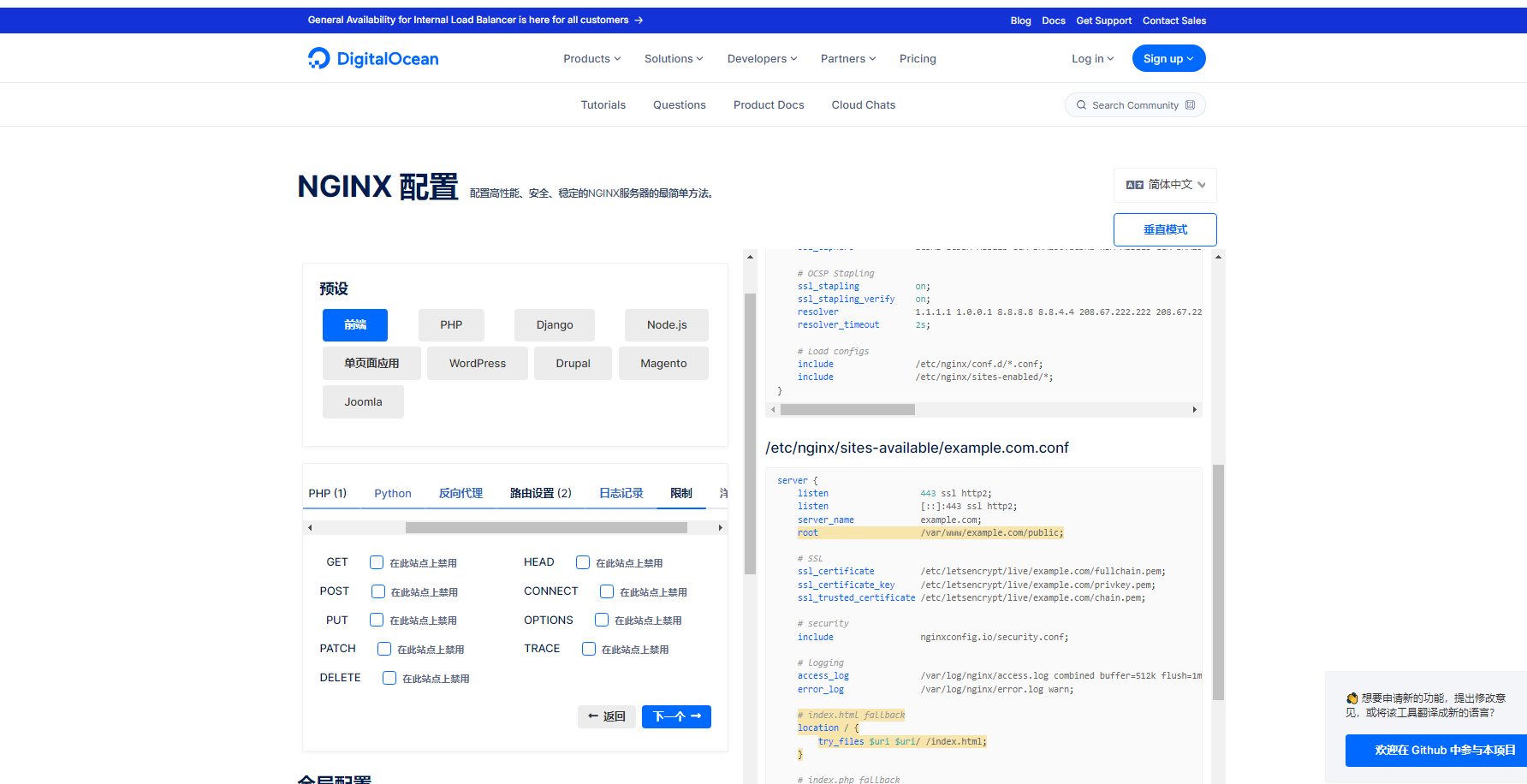Click Contact Sales link
This screenshot has width=1527, height=784.
(x=1174, y=21)
